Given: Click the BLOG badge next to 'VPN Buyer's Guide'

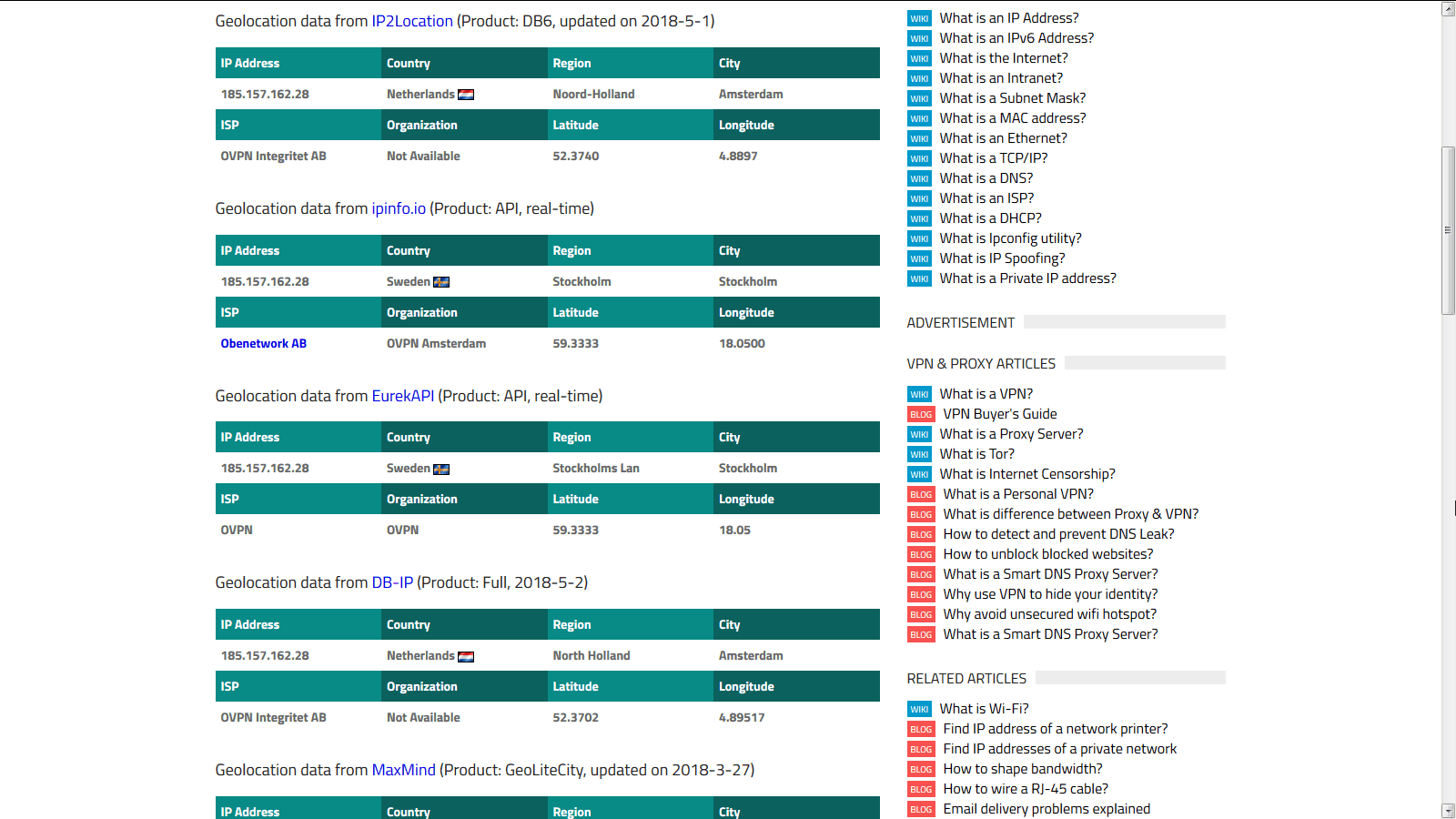Looking at the screenshot, I should pos(921,414).
